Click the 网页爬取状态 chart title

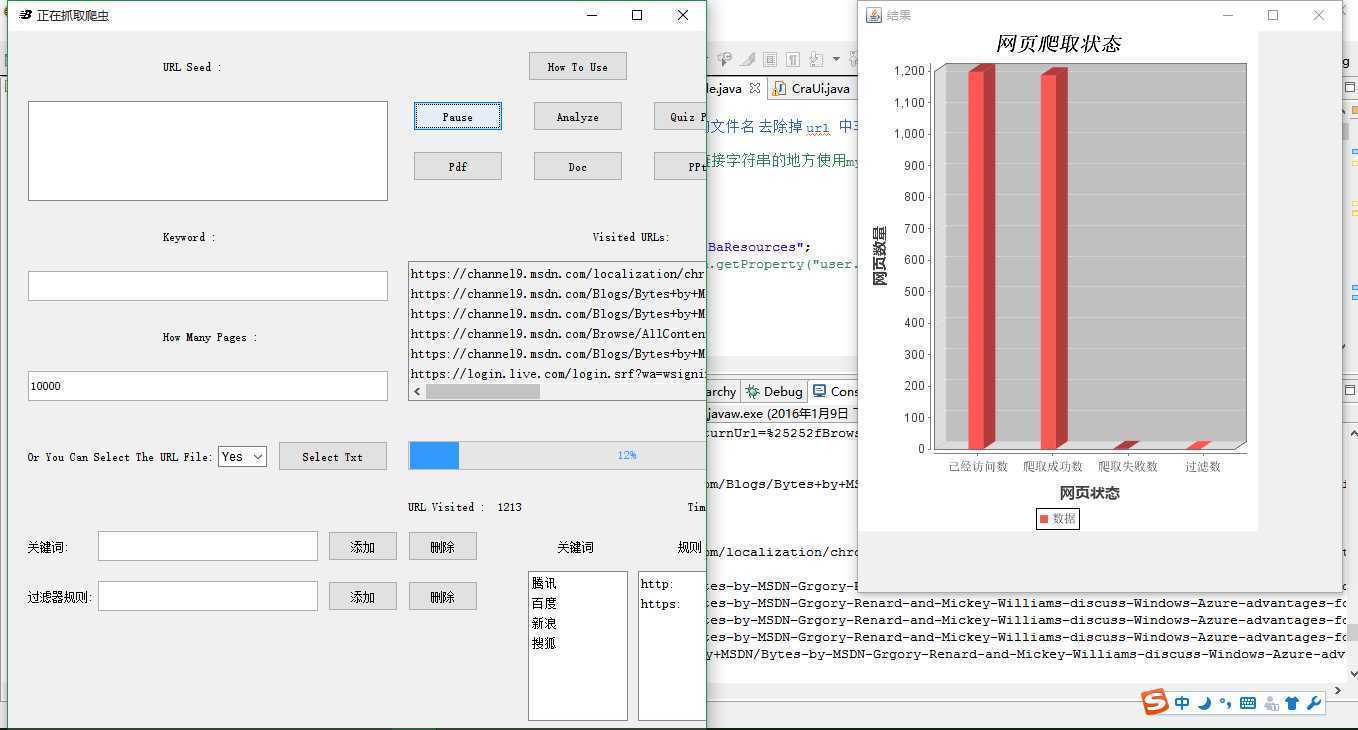pos(1058,43)
